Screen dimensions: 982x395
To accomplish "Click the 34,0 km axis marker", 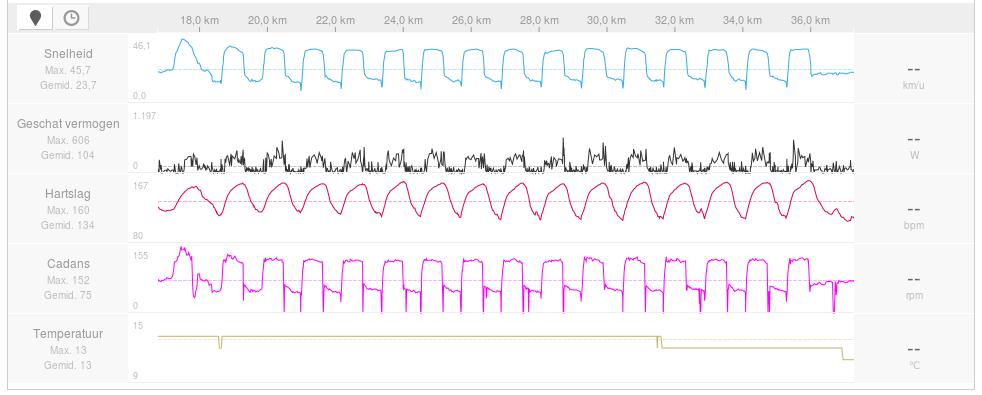I will pyautogui.click(x=742, y=20).
